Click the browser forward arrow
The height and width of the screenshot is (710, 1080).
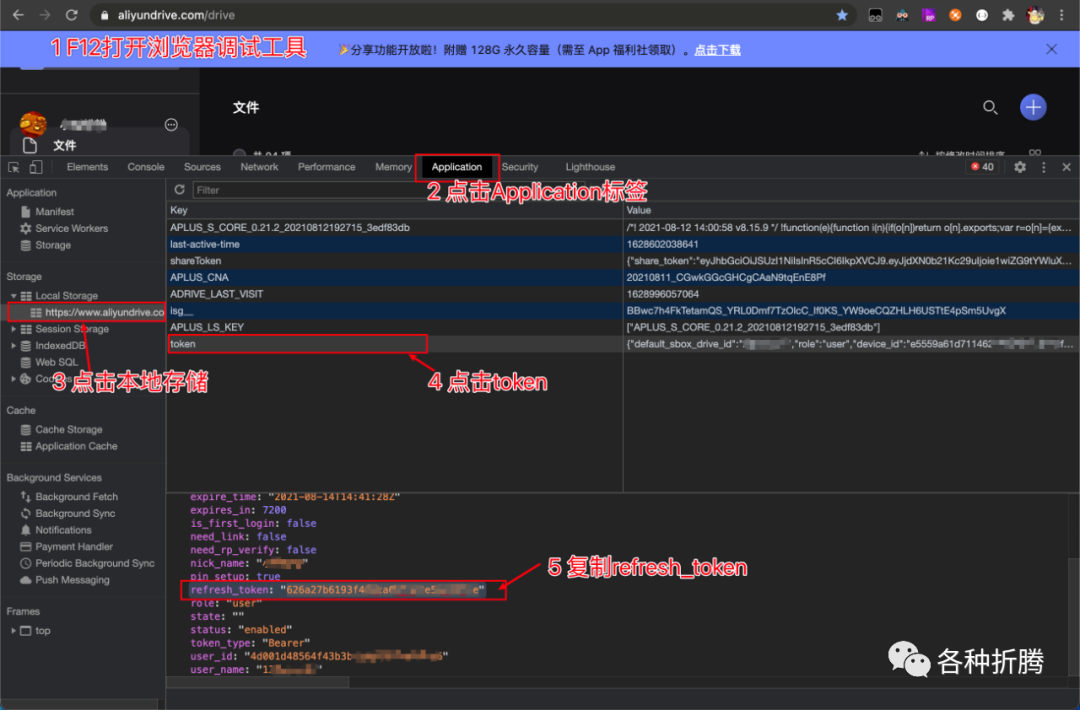[45, 14]
